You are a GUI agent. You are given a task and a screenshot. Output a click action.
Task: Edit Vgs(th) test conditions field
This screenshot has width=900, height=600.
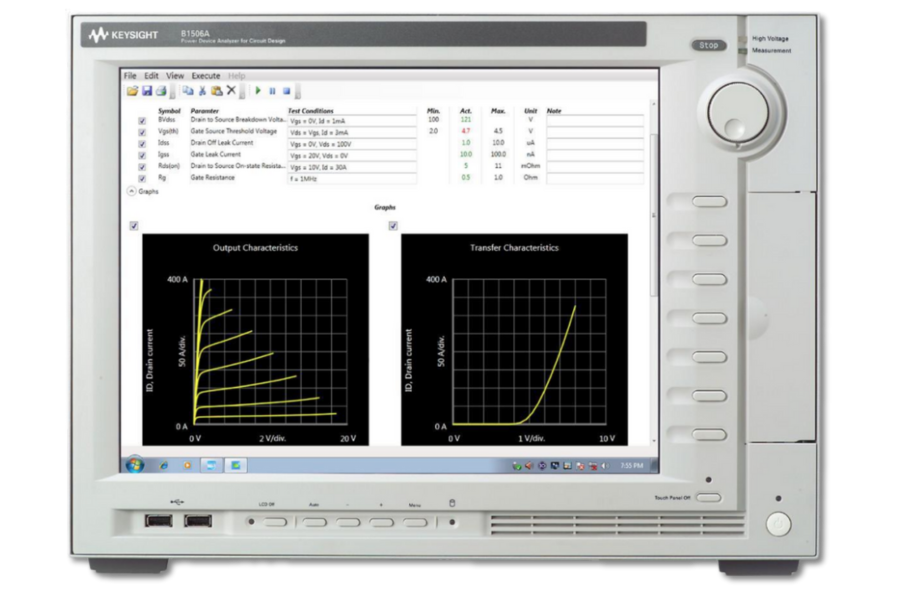pos(352,133)
